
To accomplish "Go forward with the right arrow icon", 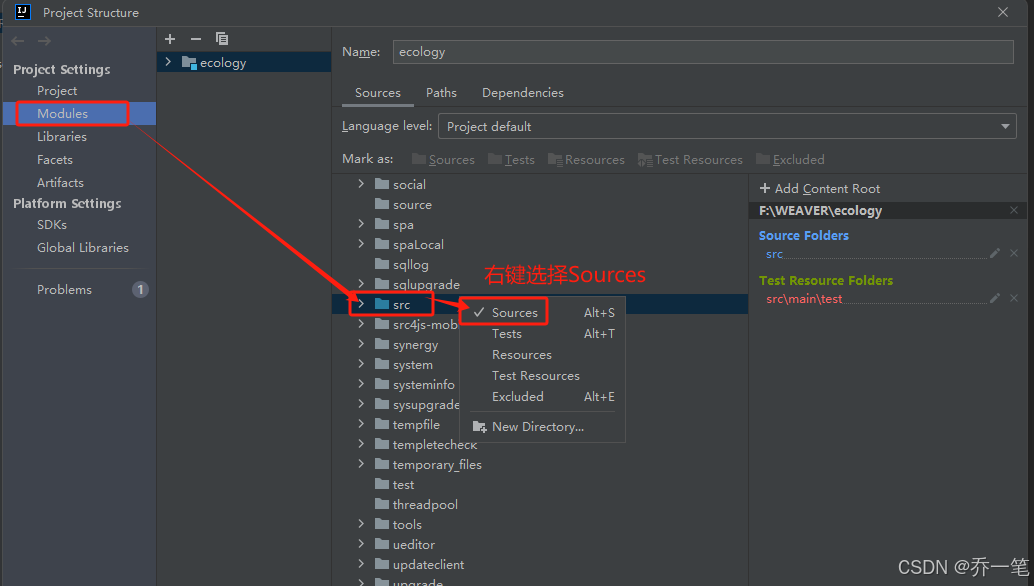I will click(x=44, y=41).
